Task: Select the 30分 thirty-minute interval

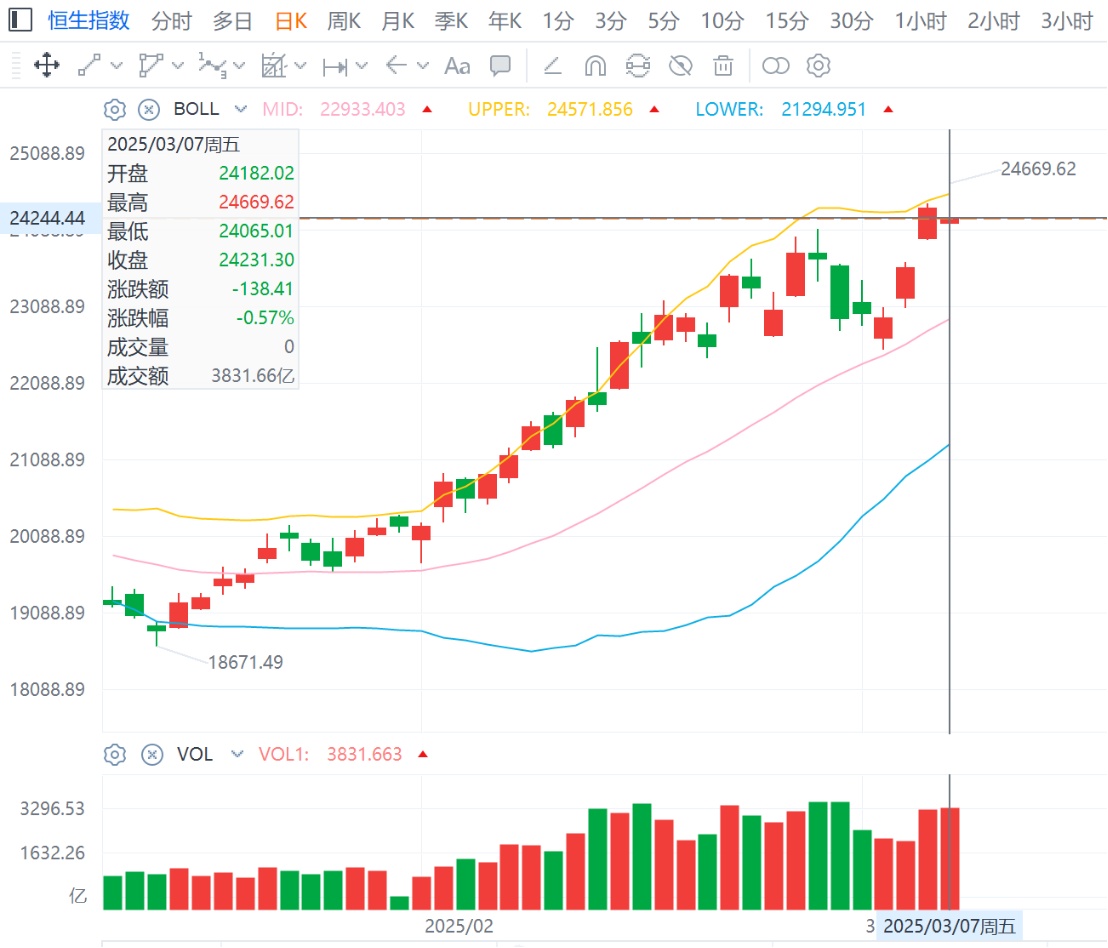Action: 851,21
